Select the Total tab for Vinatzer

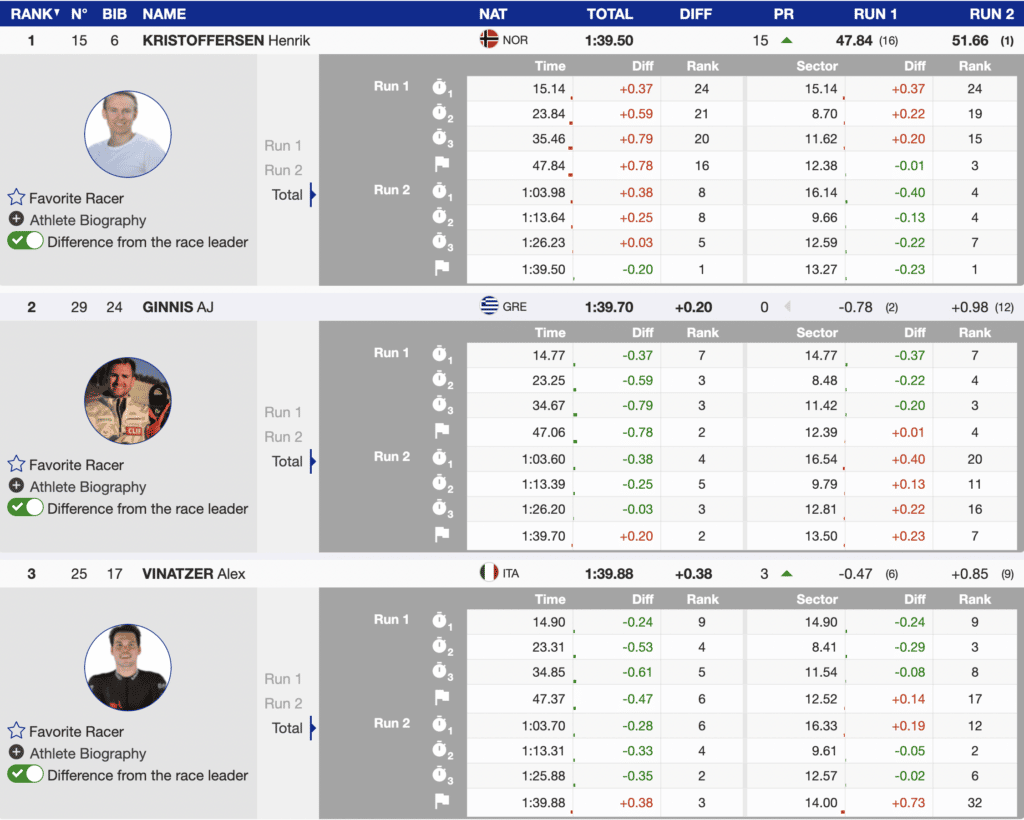(287, 728)
